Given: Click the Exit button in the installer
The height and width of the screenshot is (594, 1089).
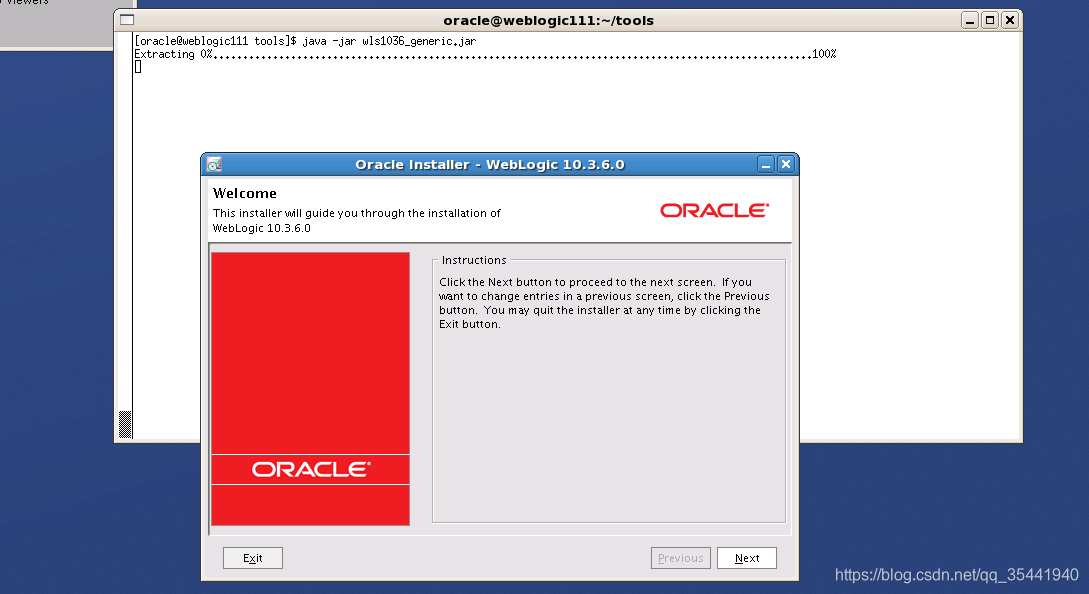Looking at the screenshot, I should (x=253, y=558).
